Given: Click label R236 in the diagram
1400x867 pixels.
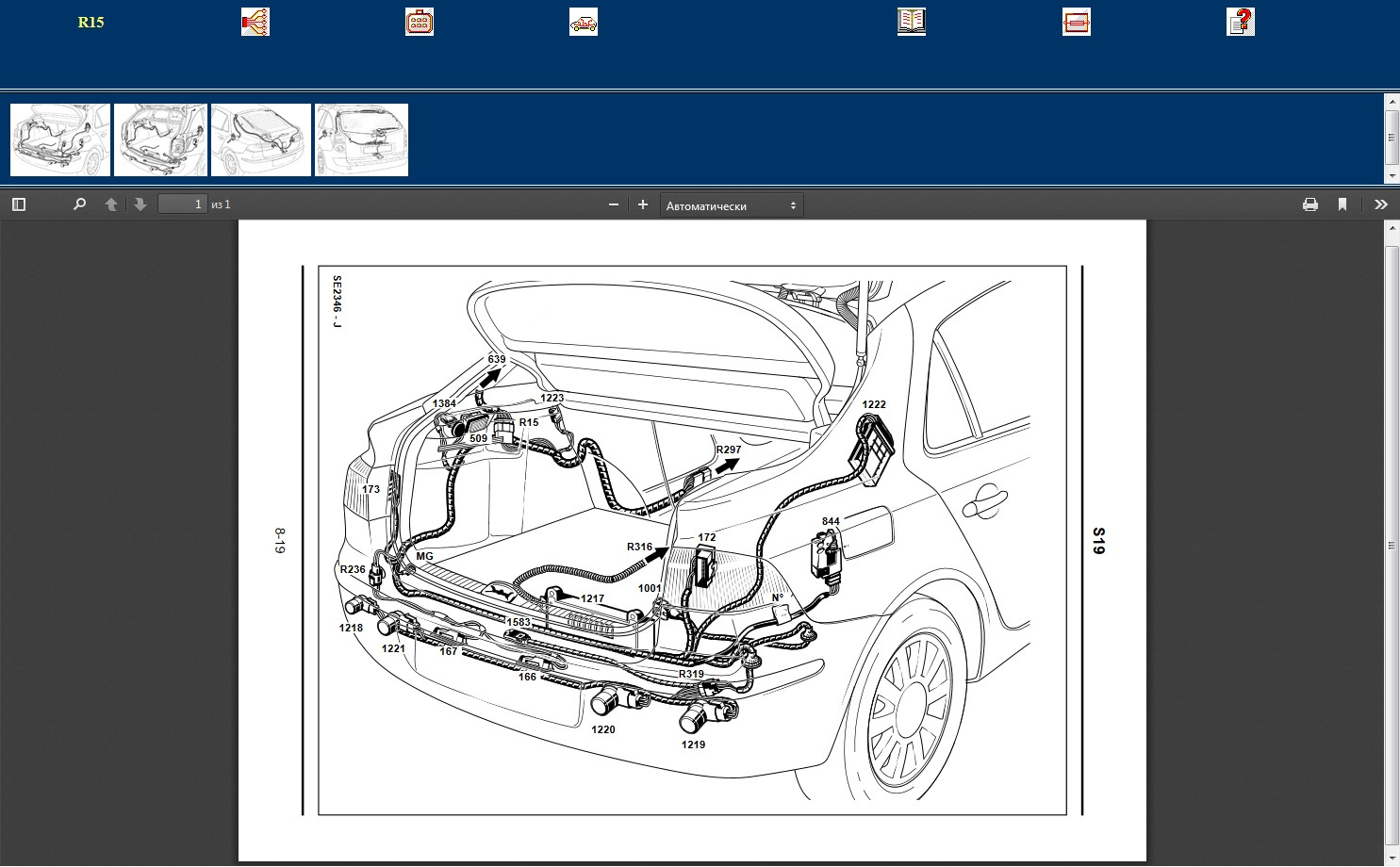Looking at the screenshot, I should tap(353, 570).
